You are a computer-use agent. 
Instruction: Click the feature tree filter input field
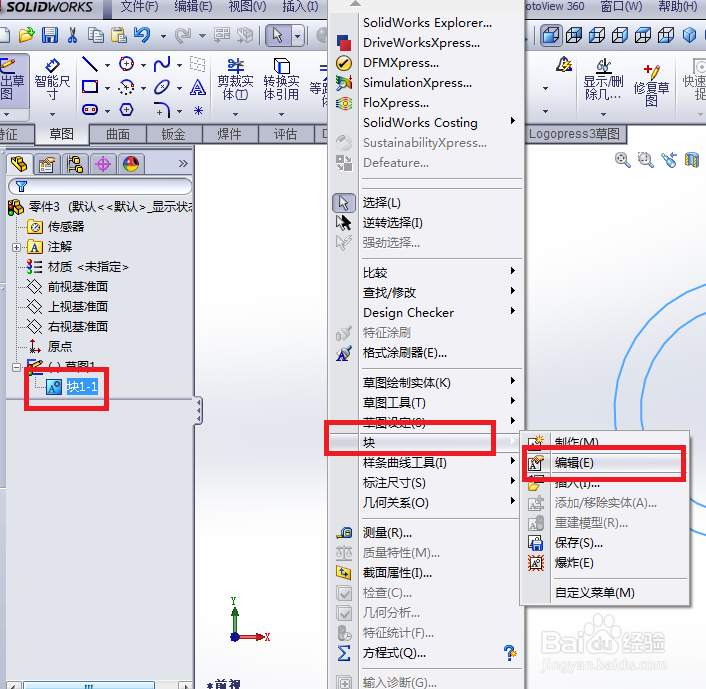click(x=100, y=186)
